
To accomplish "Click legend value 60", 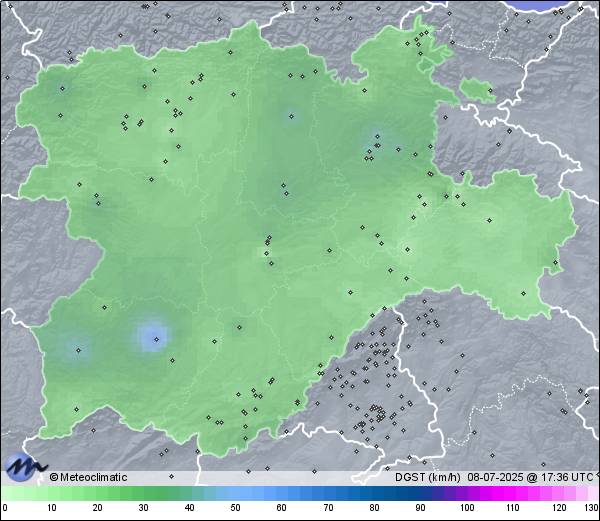I will pyautogui.click(x=282, y=508).
